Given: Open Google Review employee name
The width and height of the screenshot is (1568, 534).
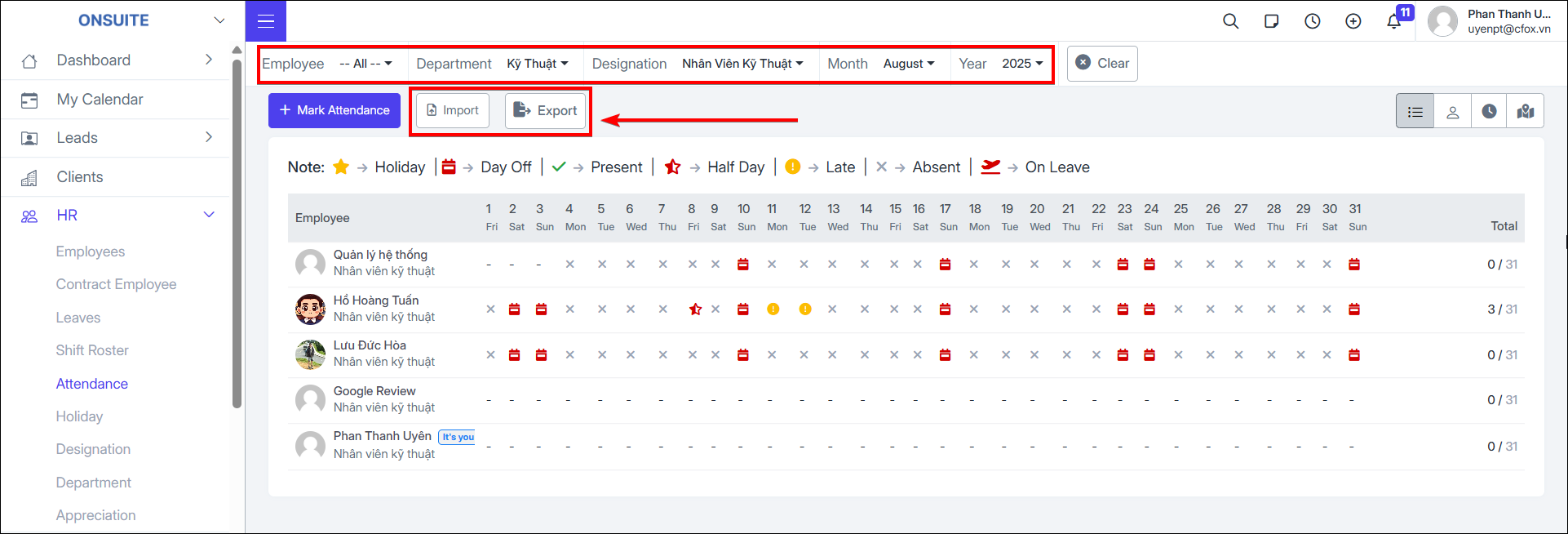Looking at the screenshot, I should pos(374,391).
